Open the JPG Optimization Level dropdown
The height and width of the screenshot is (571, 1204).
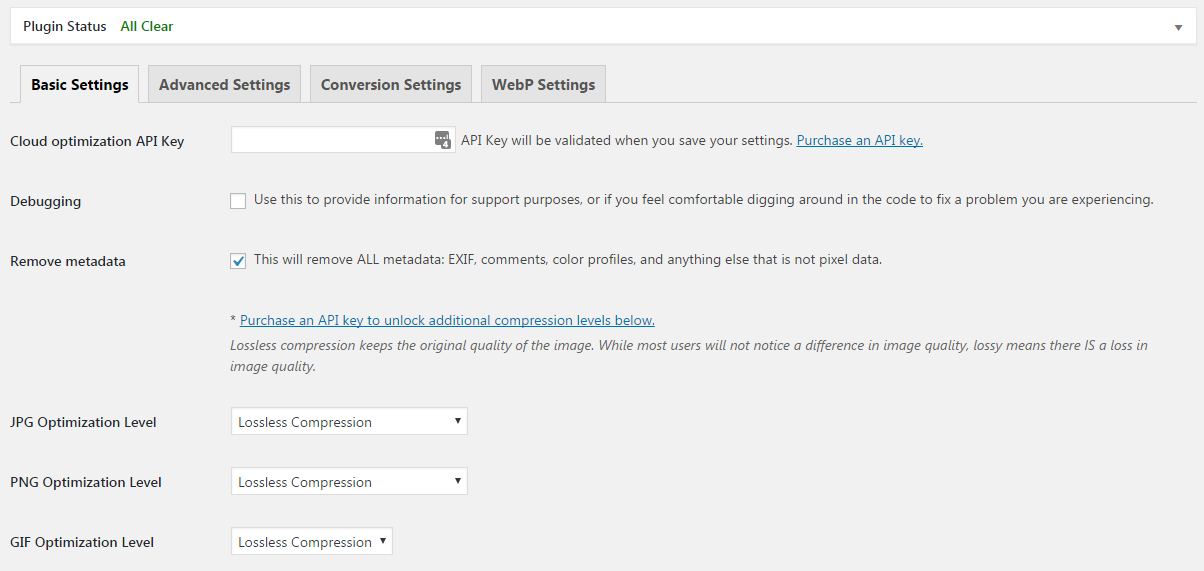[x=349, y=422]
